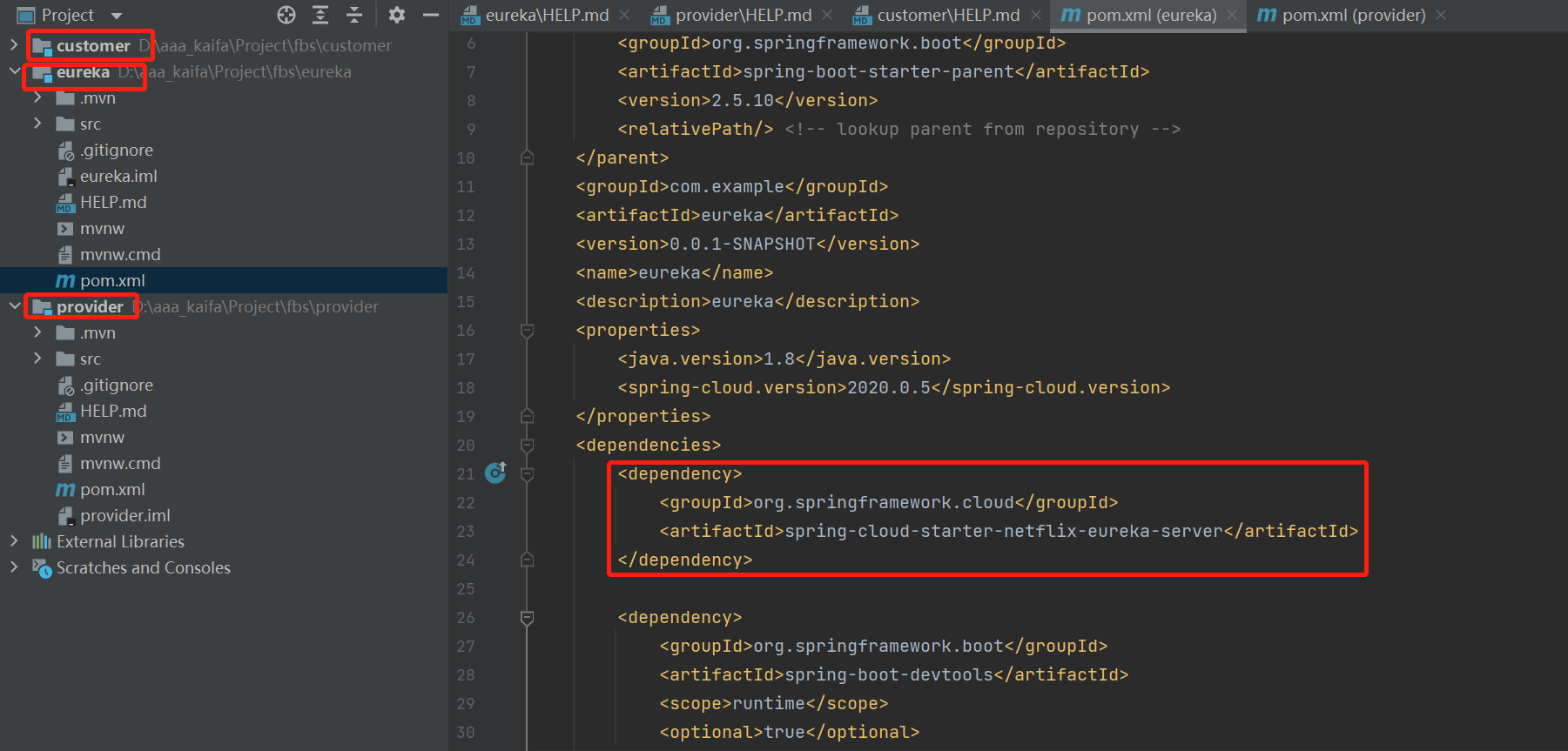Fold the properties block at line 16
The height and width of the screenshot is (751, 1568).
pos(527,331)
